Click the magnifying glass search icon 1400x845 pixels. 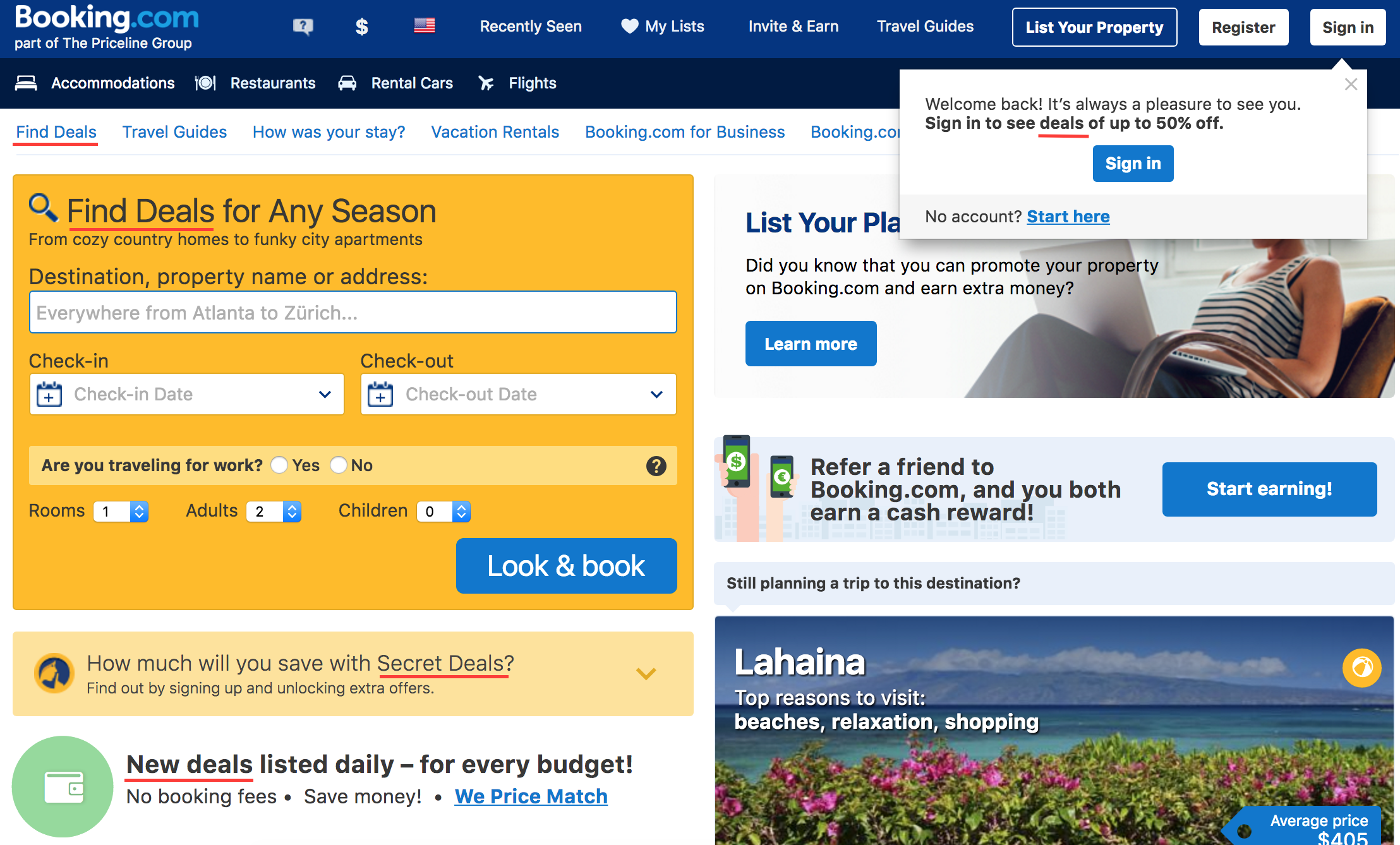point(43,207)
